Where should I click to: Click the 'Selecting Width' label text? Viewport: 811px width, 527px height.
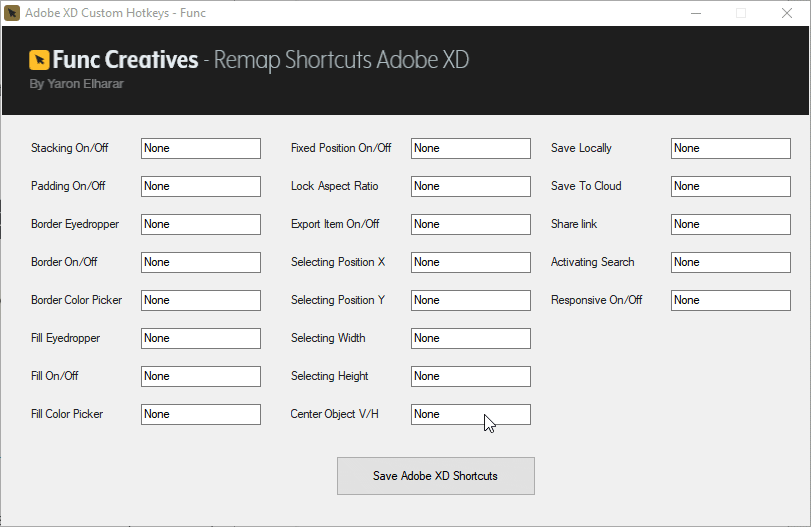coord(328,338)
